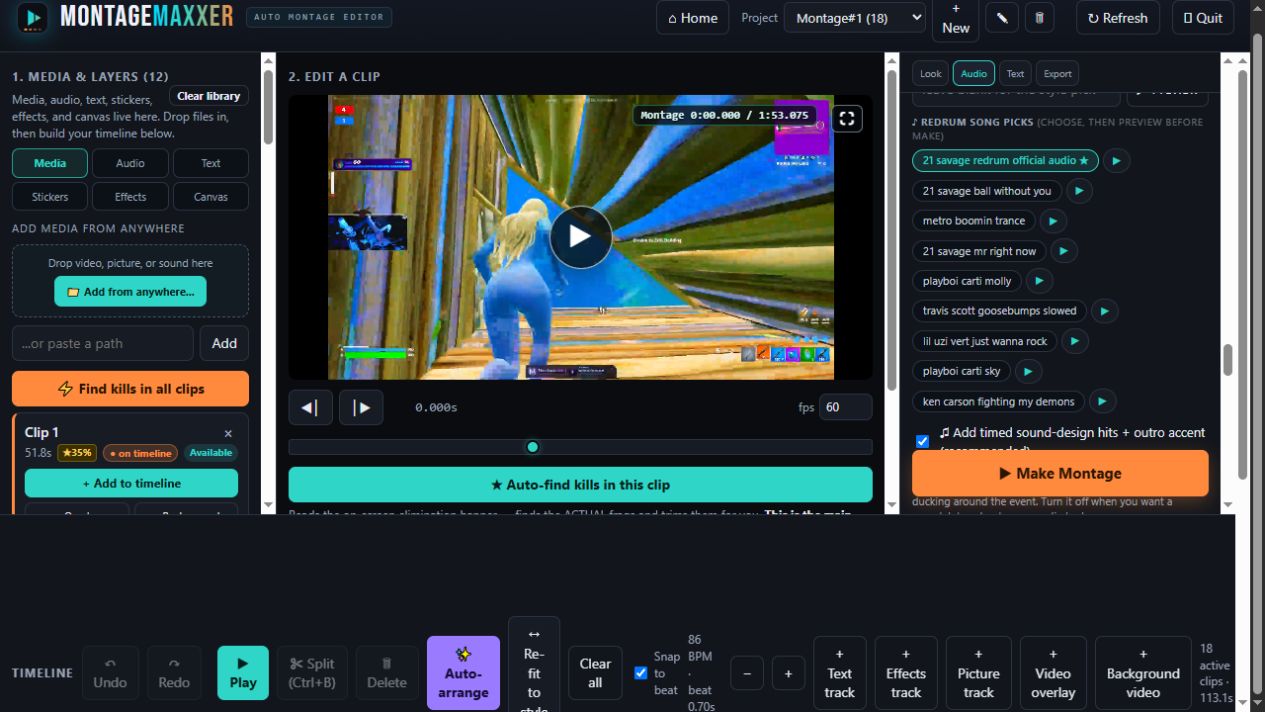1265x712 pixels.
Task: Remove Clip 1 with its X icon
Action: [x=228, y=433]
